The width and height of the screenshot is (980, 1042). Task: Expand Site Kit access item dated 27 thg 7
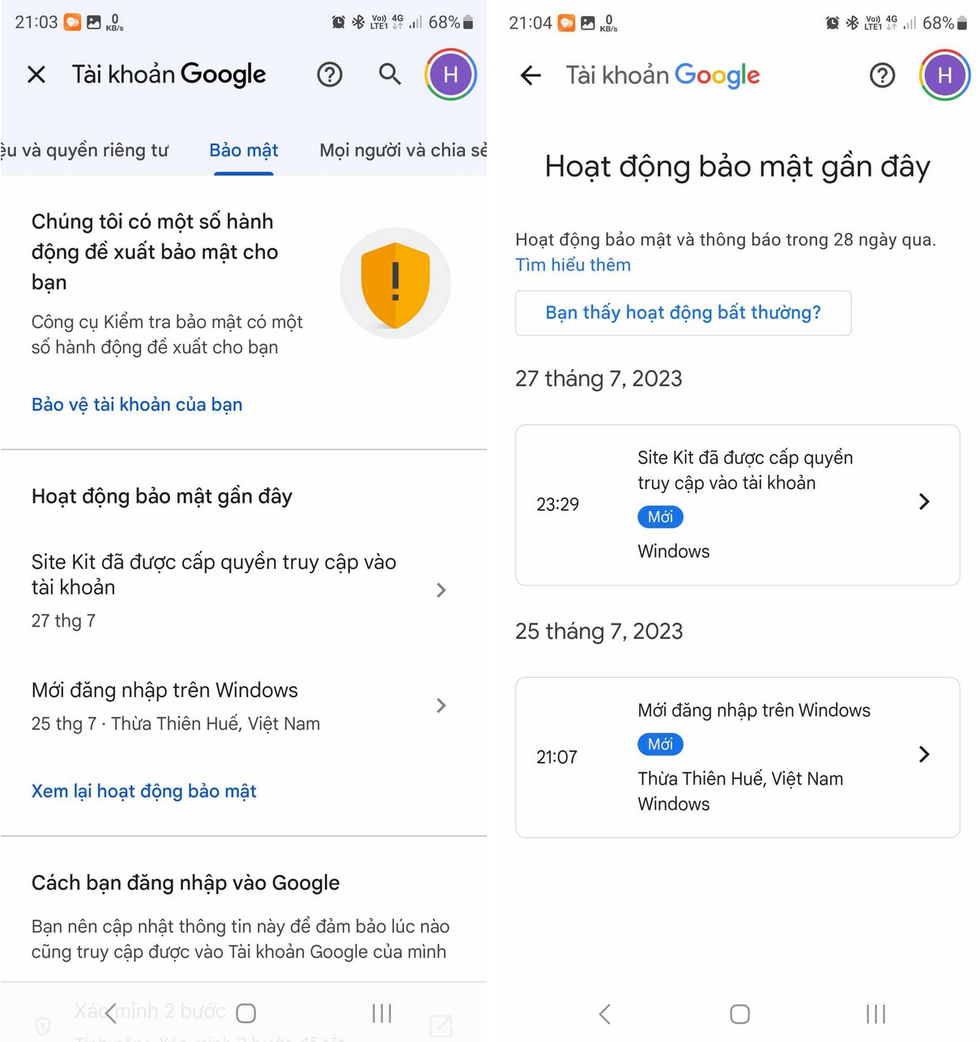441,590
